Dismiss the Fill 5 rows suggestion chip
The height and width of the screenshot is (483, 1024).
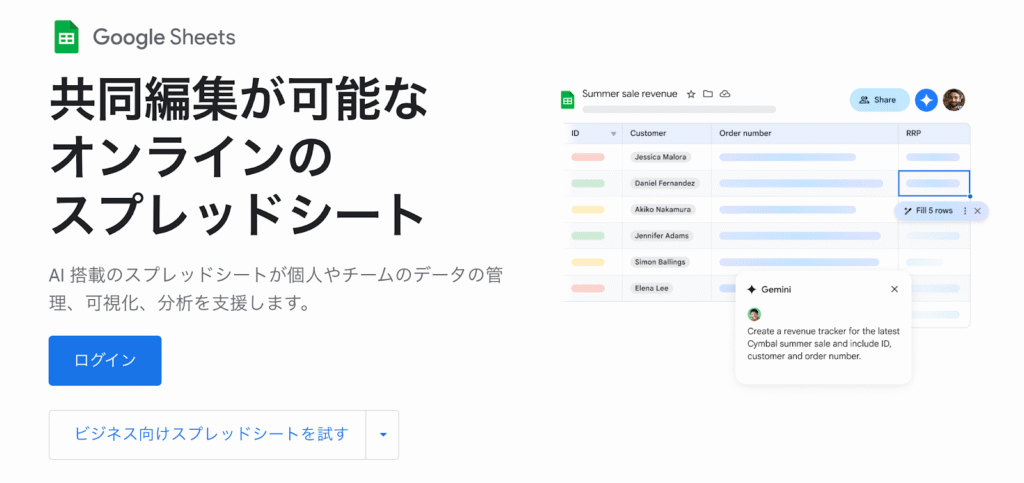[977, 211]
